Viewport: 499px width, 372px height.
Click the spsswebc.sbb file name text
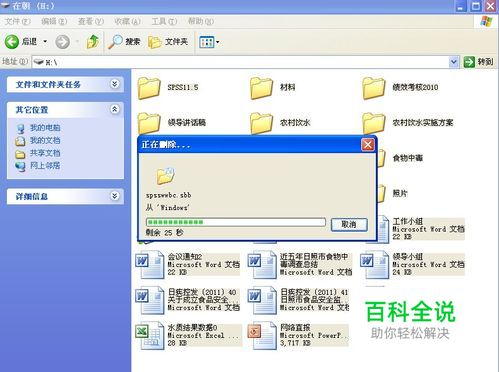pos(169,195)
